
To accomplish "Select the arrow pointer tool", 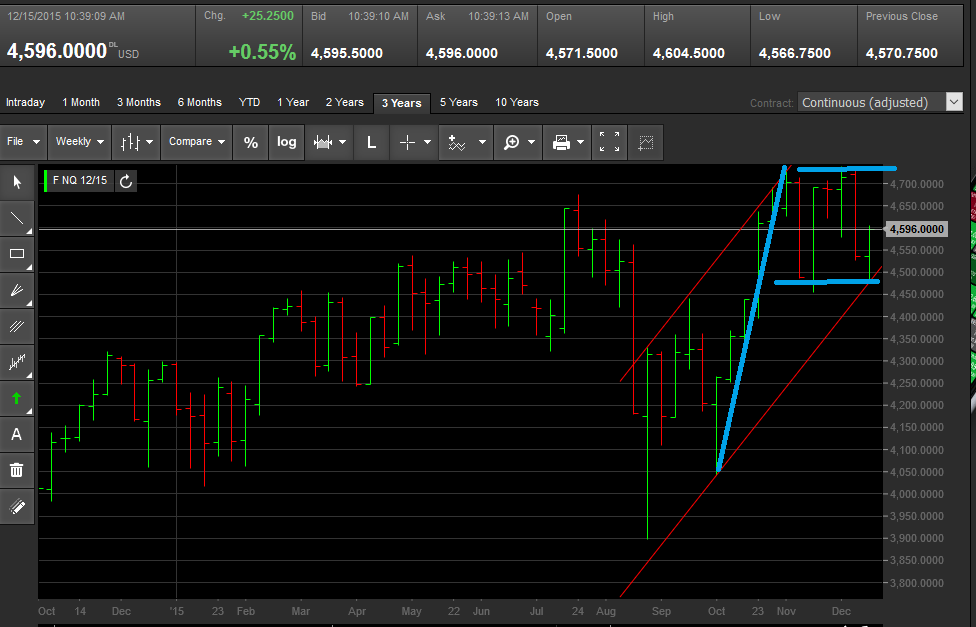I will coord(17,182).
